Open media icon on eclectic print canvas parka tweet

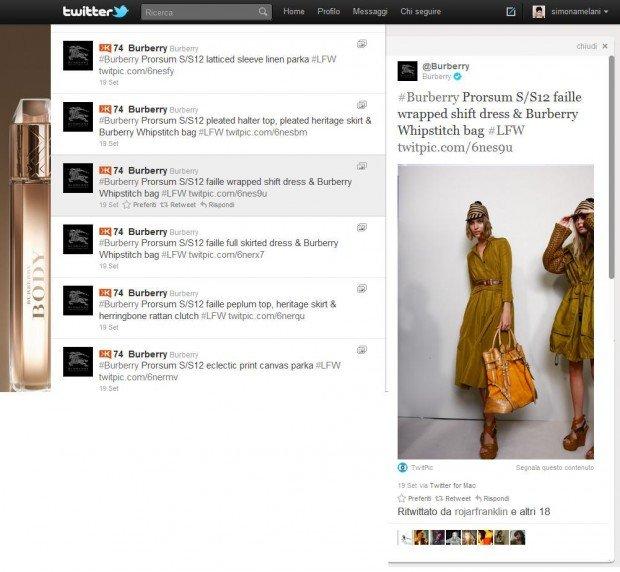pos(362,350)
